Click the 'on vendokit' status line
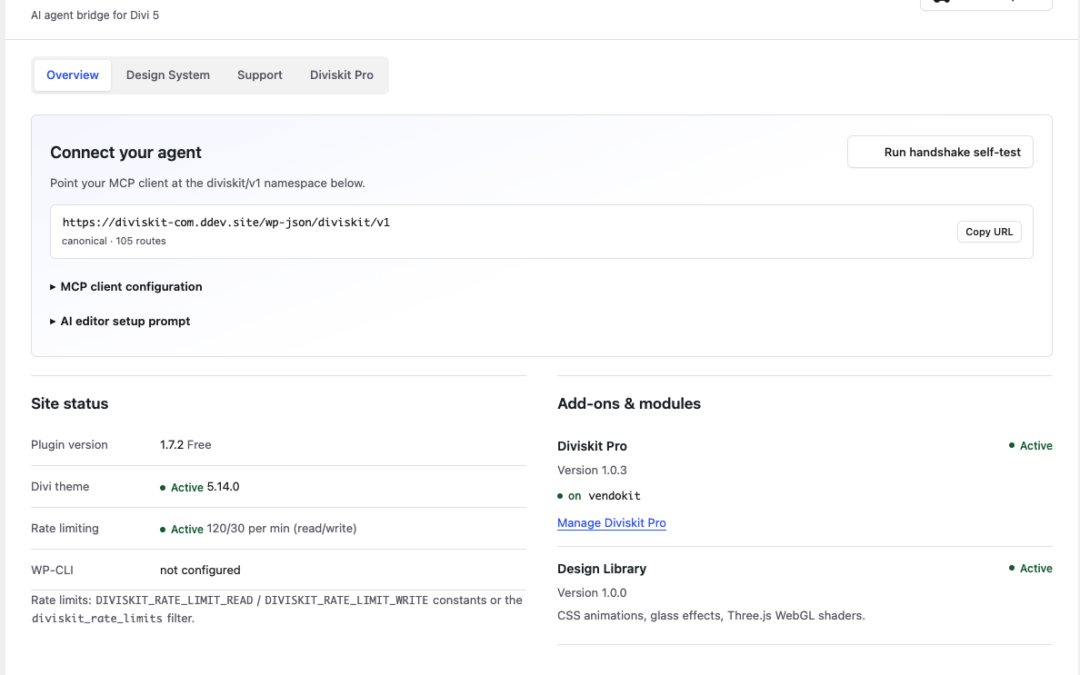 (599, 496)
